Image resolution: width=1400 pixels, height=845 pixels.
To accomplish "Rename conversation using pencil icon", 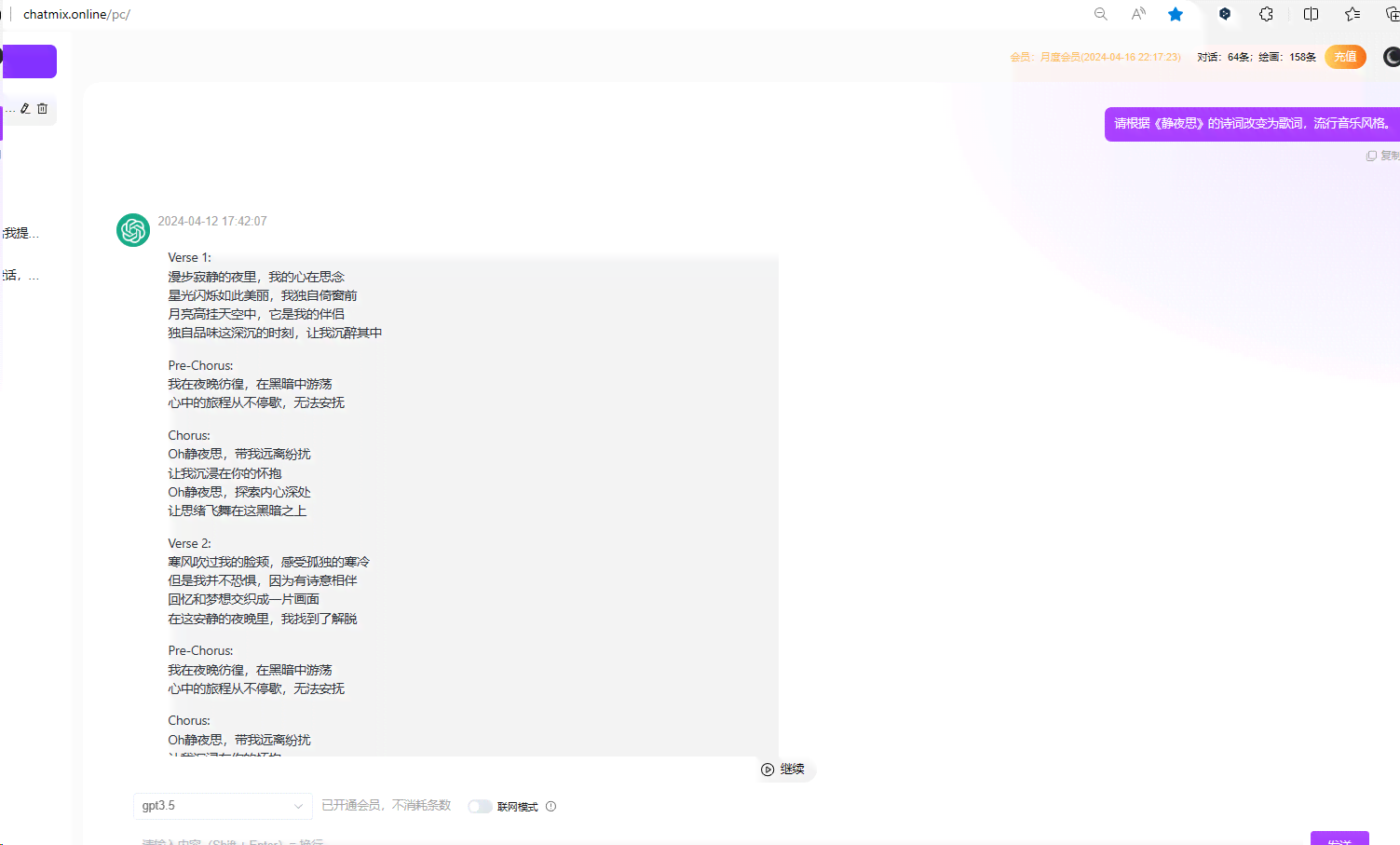I will (x=25, y=109).
